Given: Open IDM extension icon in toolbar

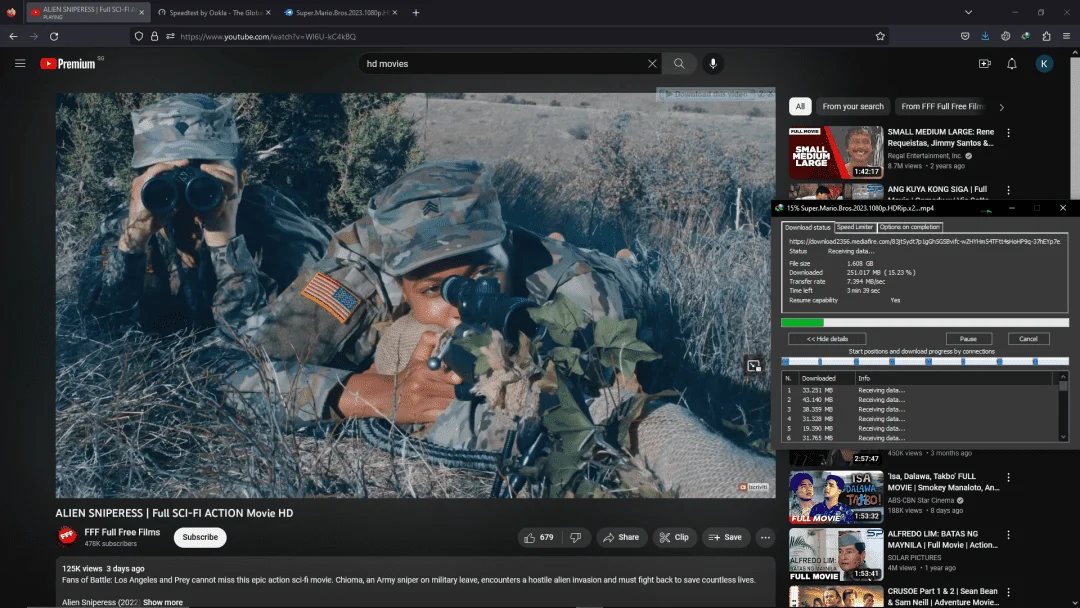Looking at the screenshot, I should pyautogui.click(x=1026, y=36).
